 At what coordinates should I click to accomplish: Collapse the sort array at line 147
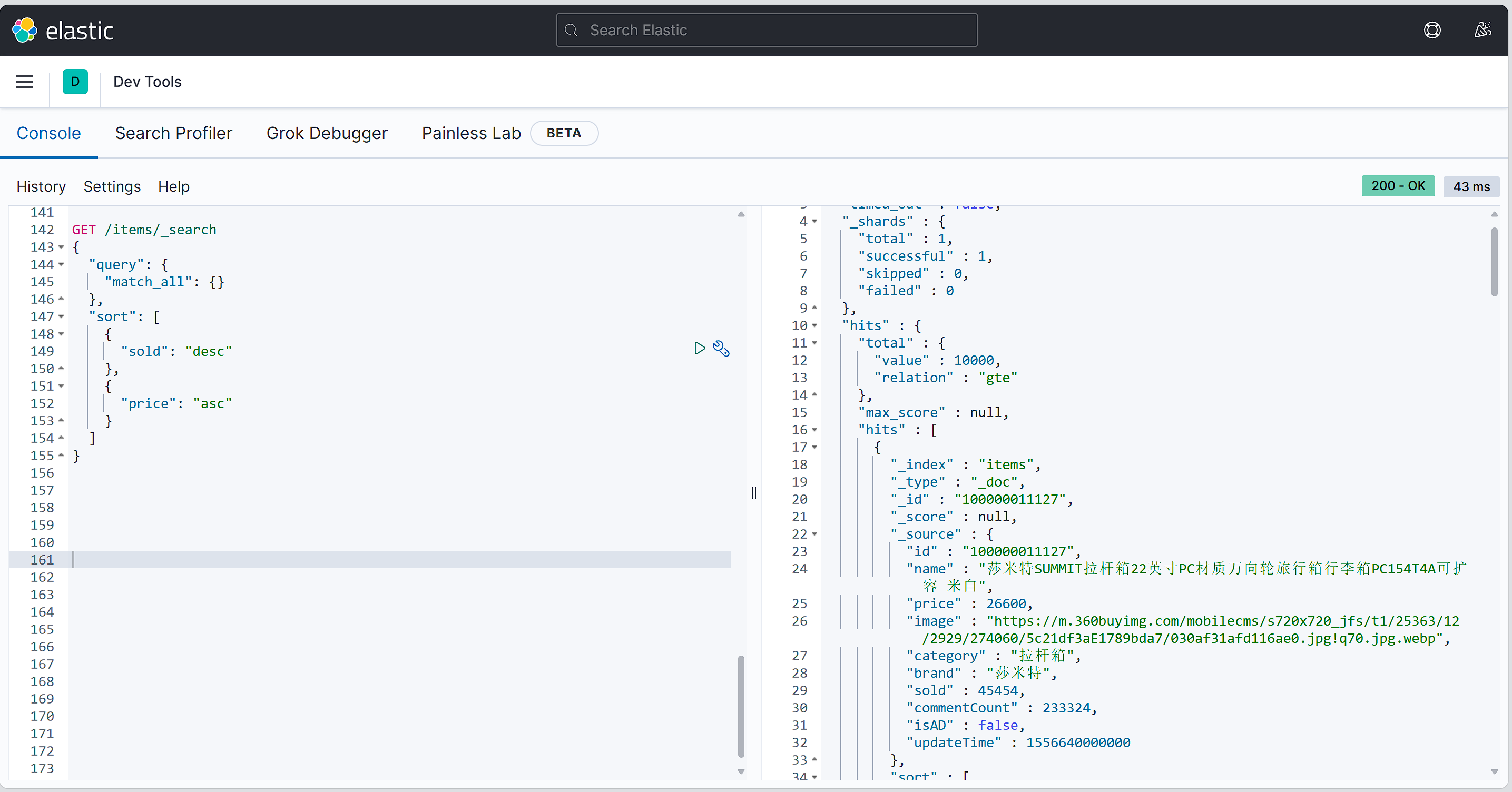pos(61,317)
